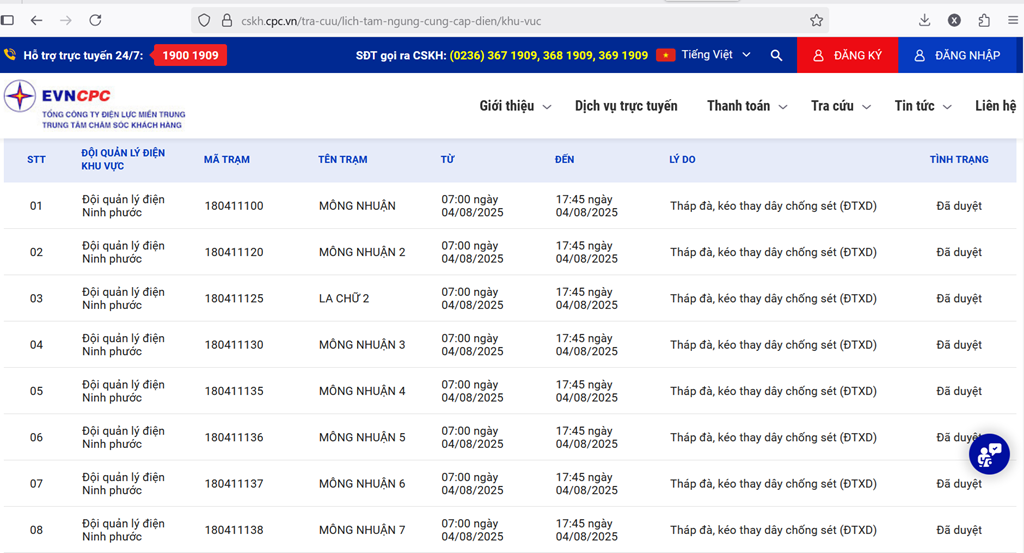Click the site search magnifier icon
1024x553 pixels.
776,56
